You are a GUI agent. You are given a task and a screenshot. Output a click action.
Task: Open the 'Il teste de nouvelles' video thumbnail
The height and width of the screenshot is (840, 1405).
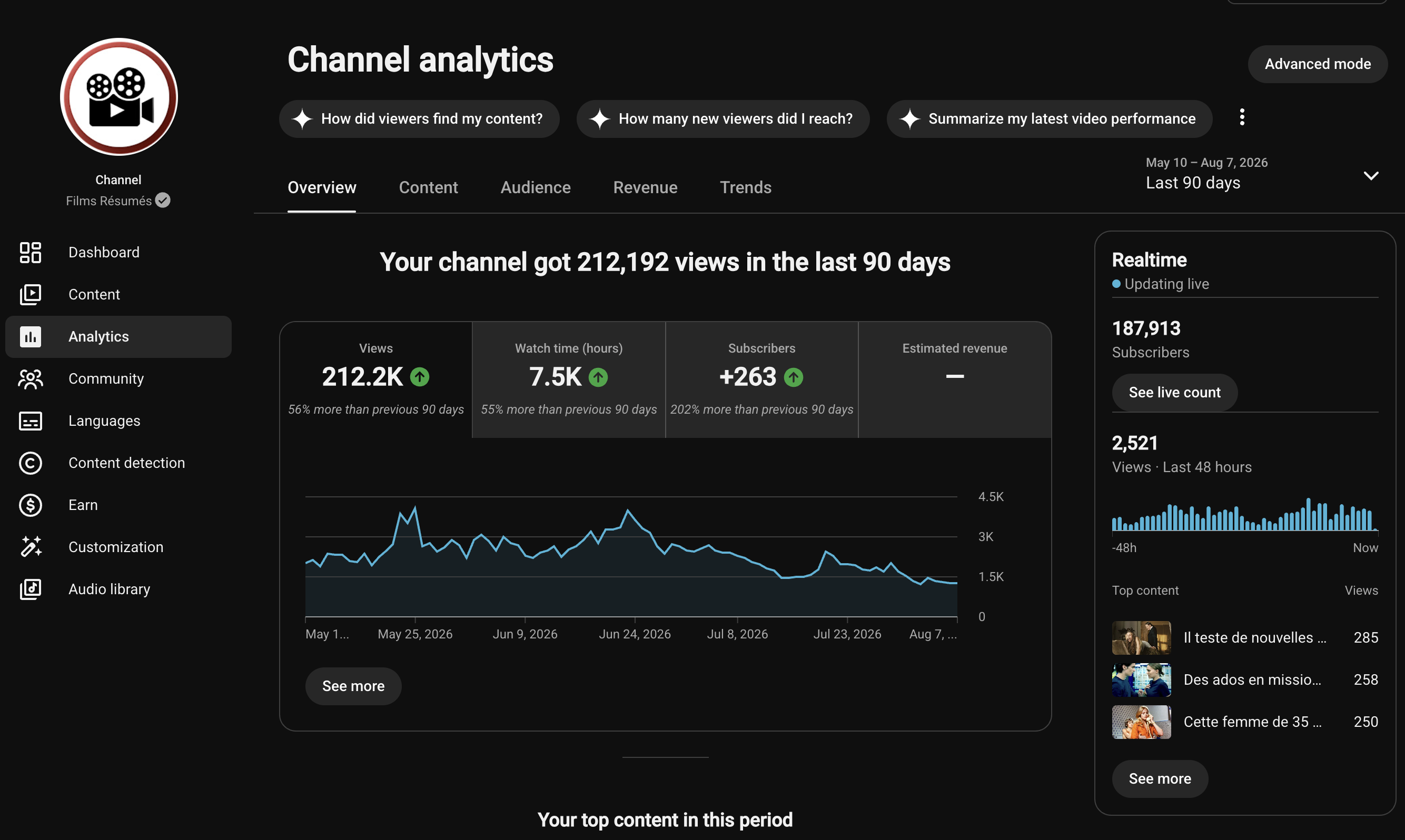click(x=1141, y=637)
